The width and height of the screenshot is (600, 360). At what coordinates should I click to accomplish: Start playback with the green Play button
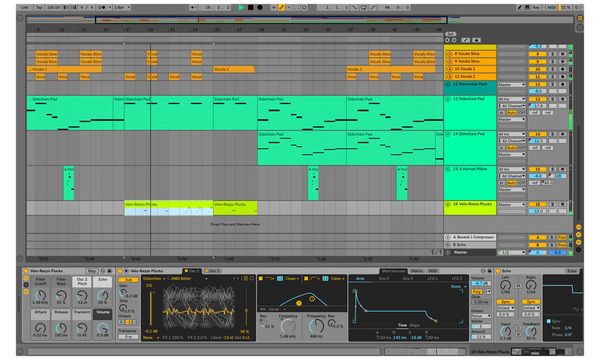(241, 7)
